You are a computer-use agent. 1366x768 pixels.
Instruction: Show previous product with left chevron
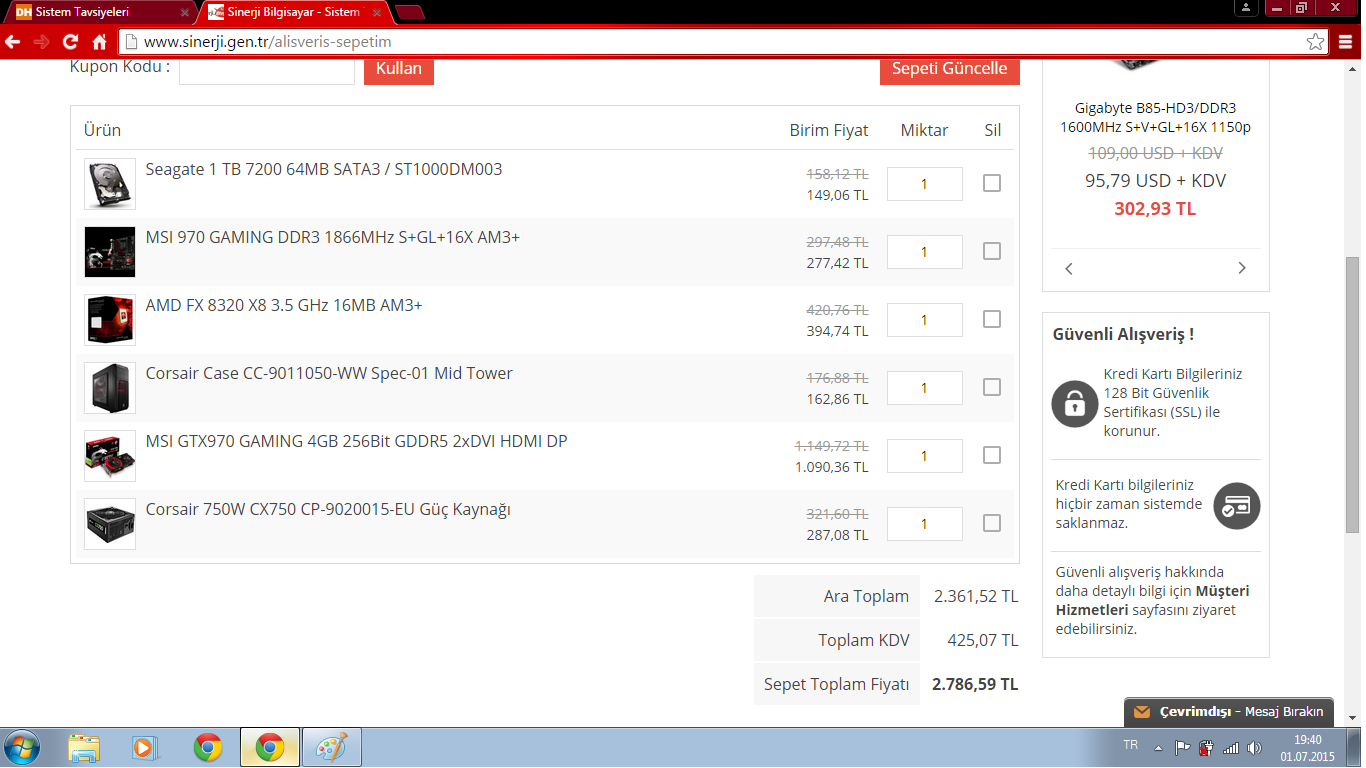click(1069, 268)
